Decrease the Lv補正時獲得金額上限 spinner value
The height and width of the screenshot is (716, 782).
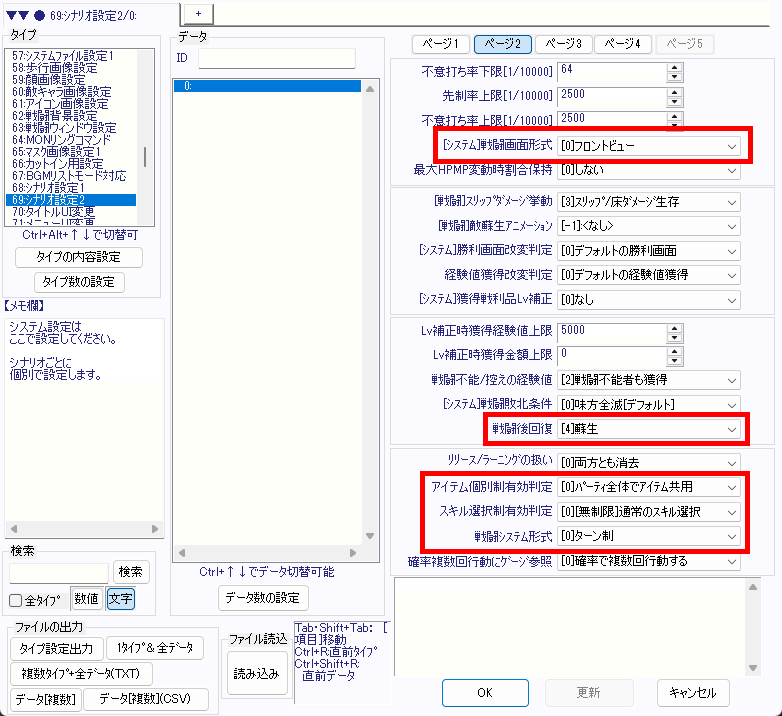tap(674, 359)
